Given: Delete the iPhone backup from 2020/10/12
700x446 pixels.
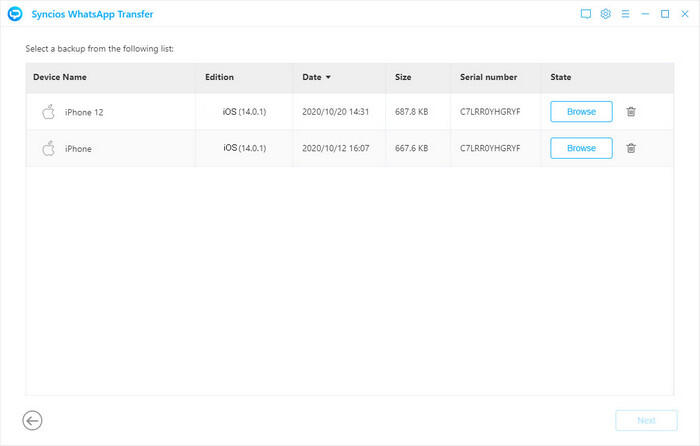Looking at the screenshot, I should point(631,148).
